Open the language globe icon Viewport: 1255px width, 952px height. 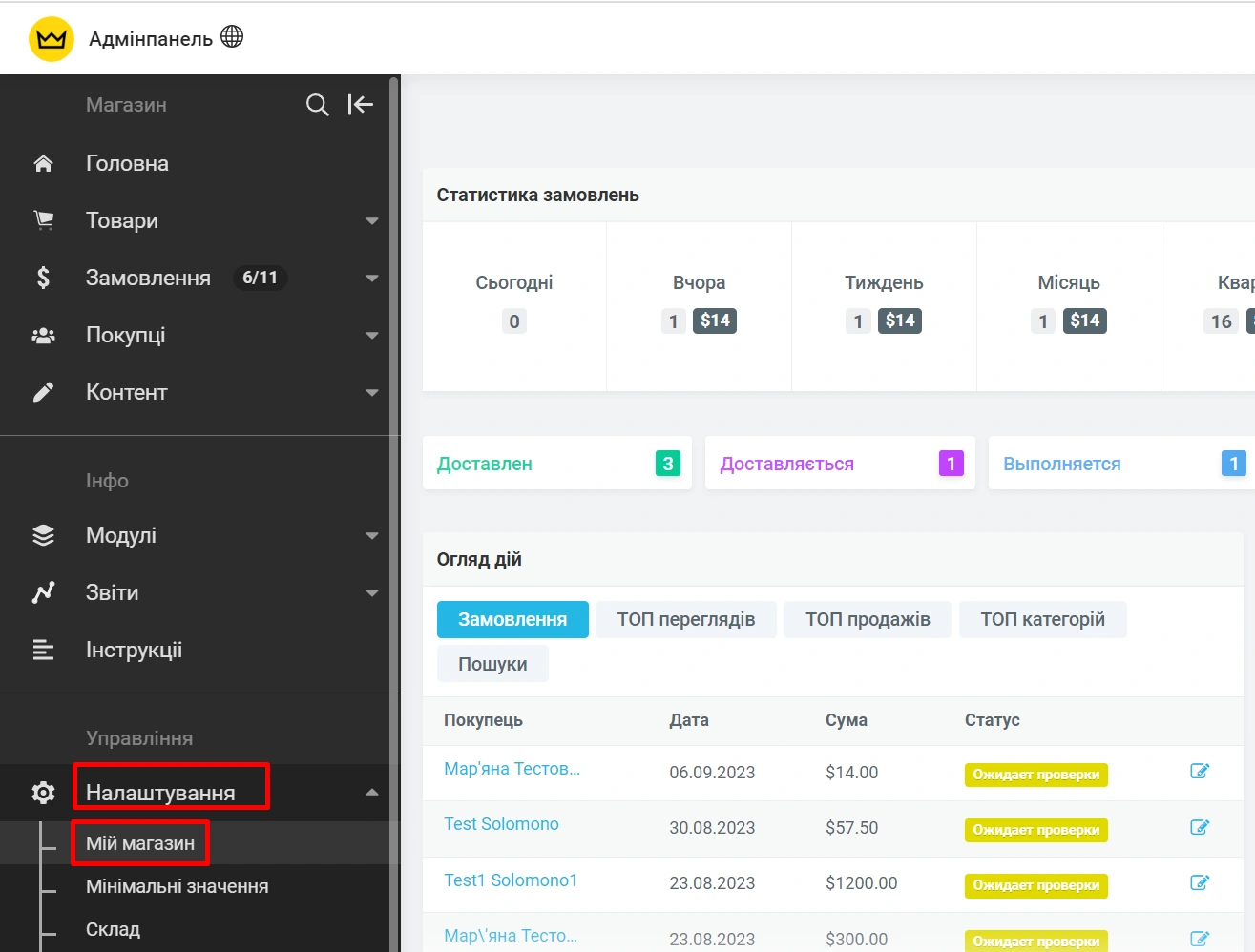[232, 37]
